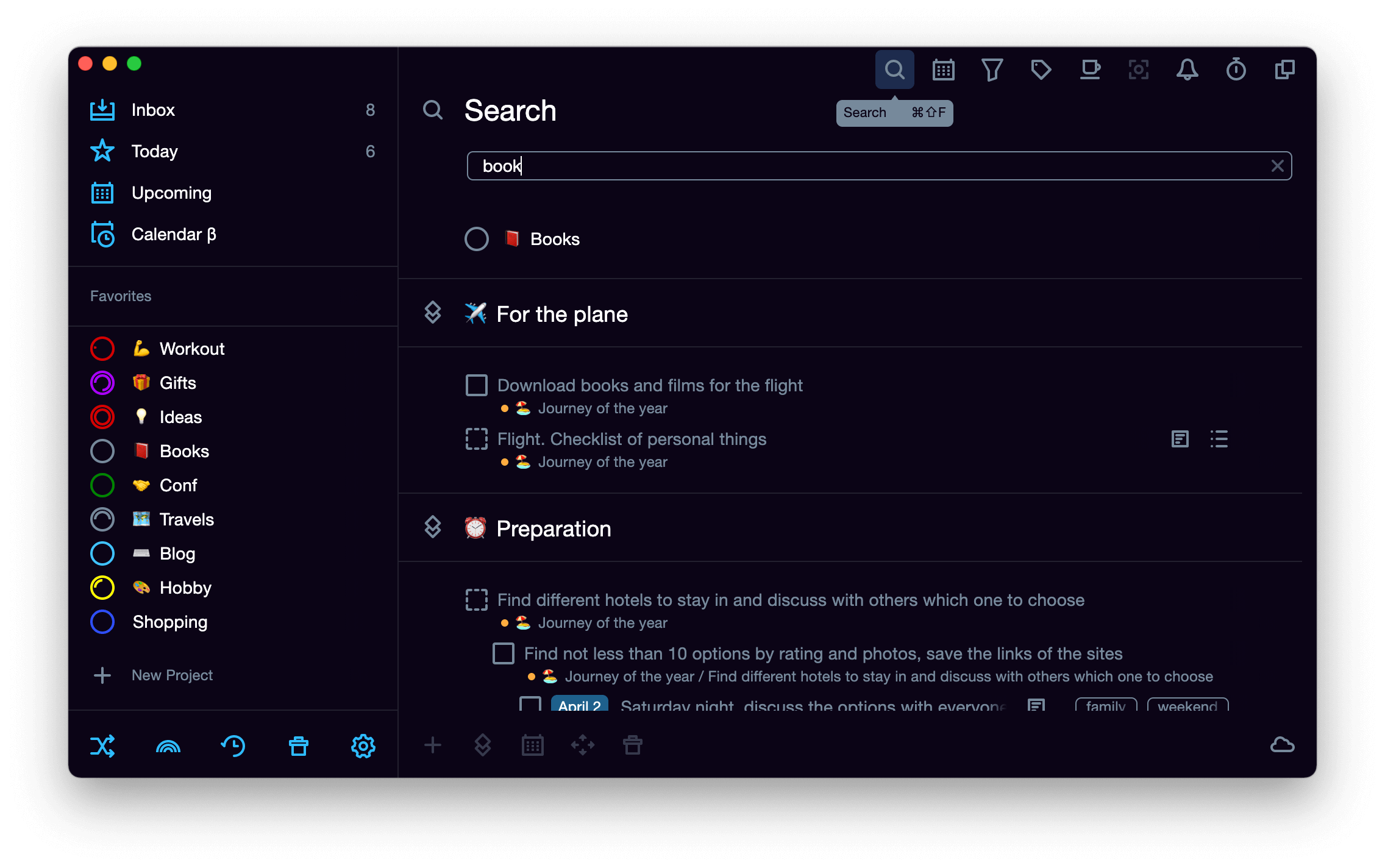This screenshot has height=868, width=1385.
Task: Click the plus add-task icon in bottom toolbar
Action: coord(433,744)
